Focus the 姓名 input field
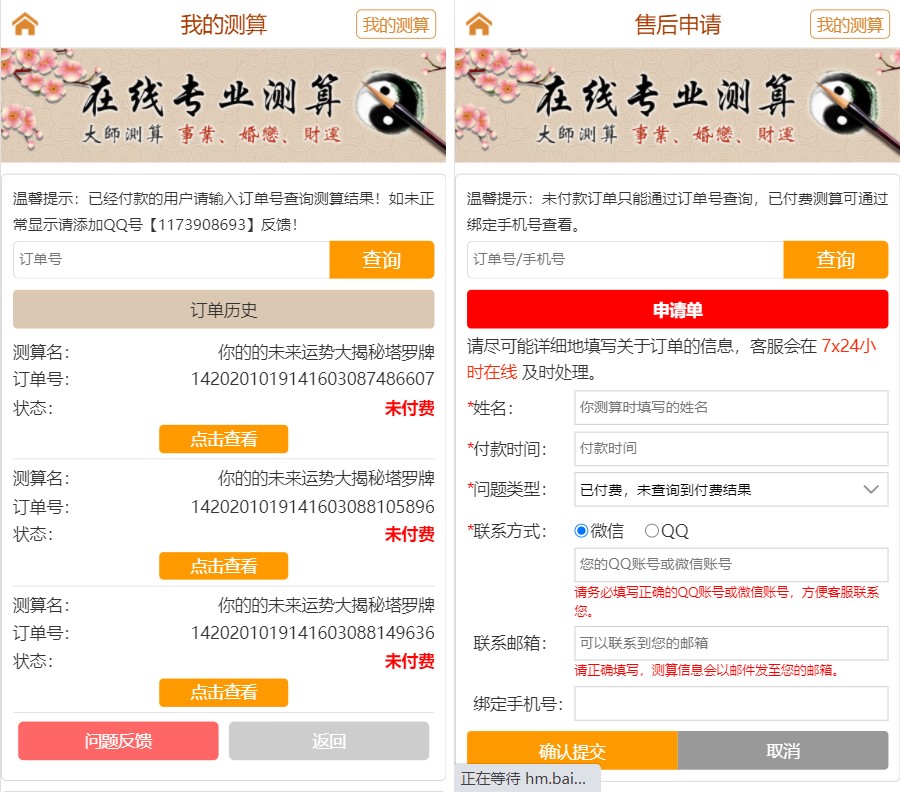Image resolution: width=900 pixels, height=792 pixels. pos(731,407)
